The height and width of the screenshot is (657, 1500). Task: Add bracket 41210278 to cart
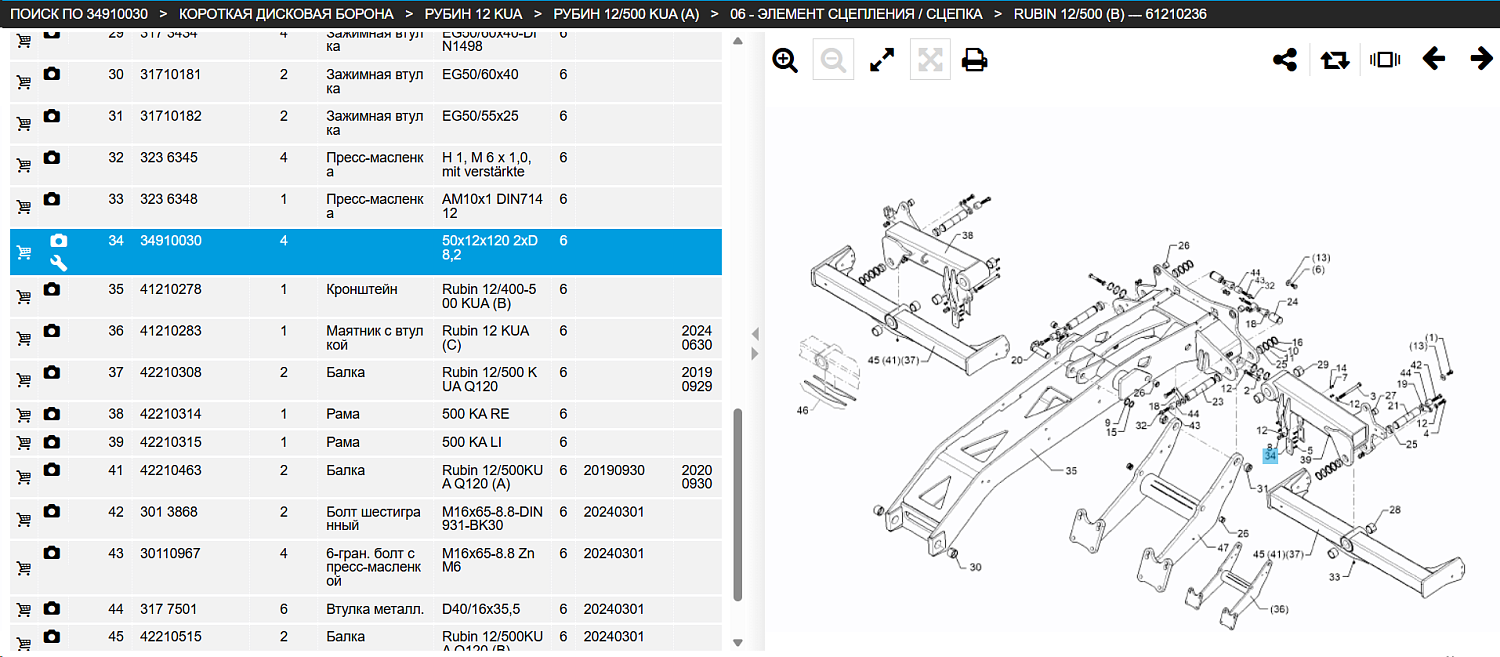(24, 296)
